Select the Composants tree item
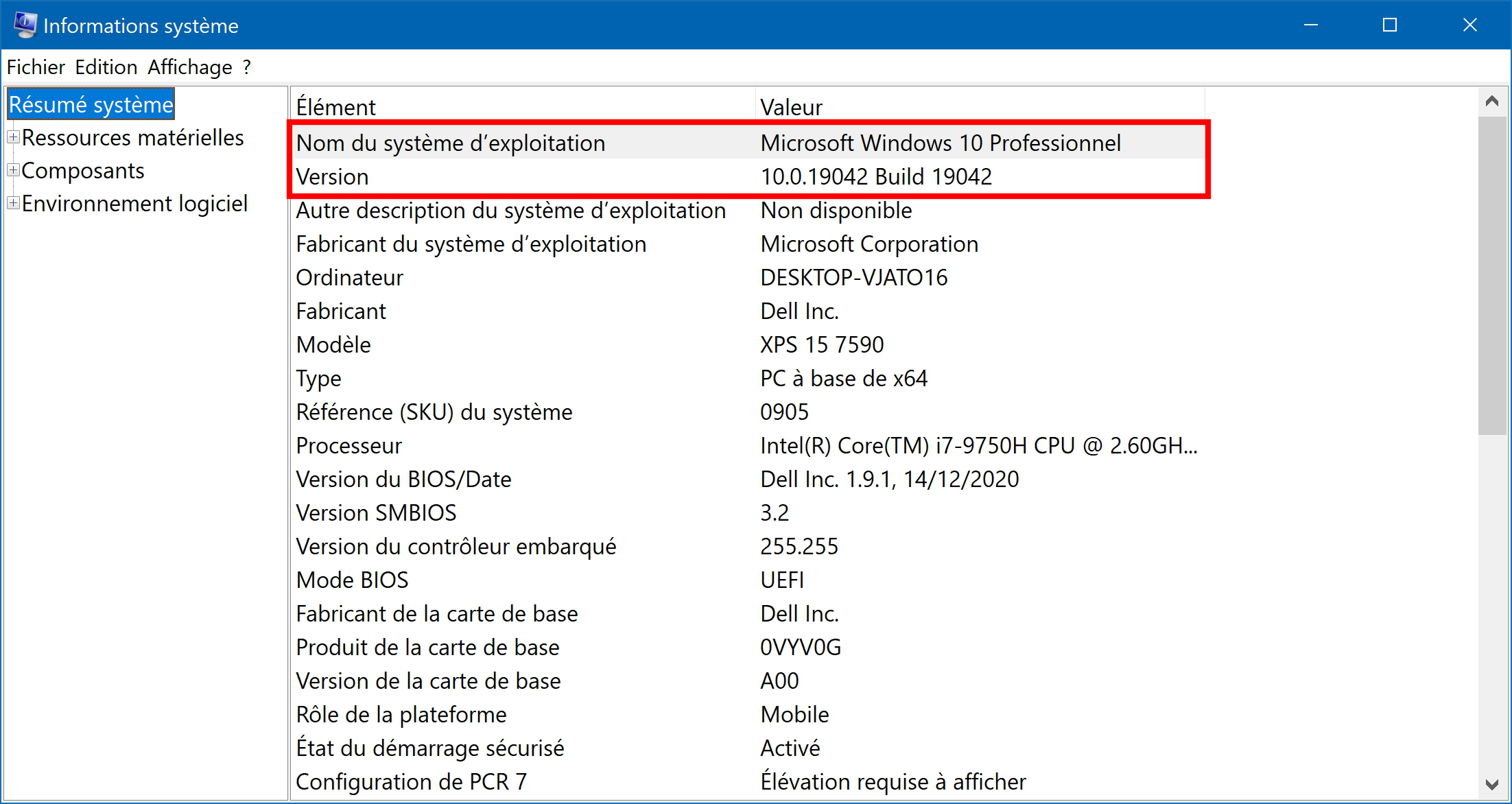The height and width of the screenshot is (804, 1512). 83,170
